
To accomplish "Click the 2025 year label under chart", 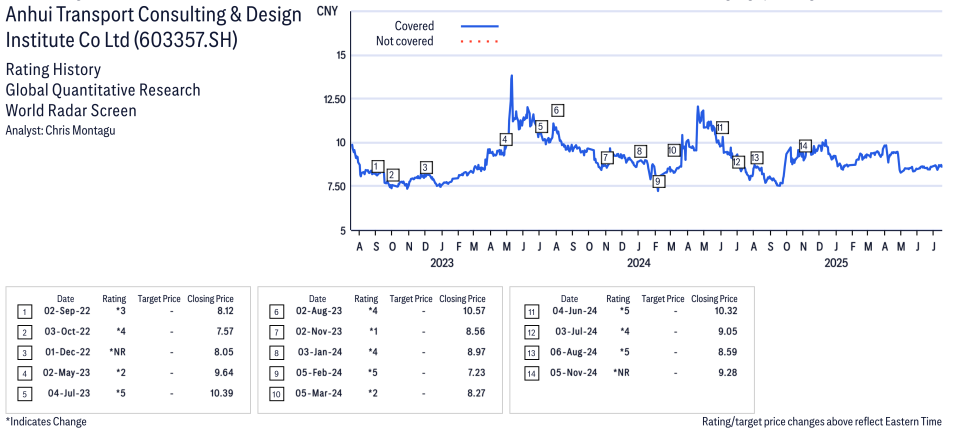I will [836, 263].
